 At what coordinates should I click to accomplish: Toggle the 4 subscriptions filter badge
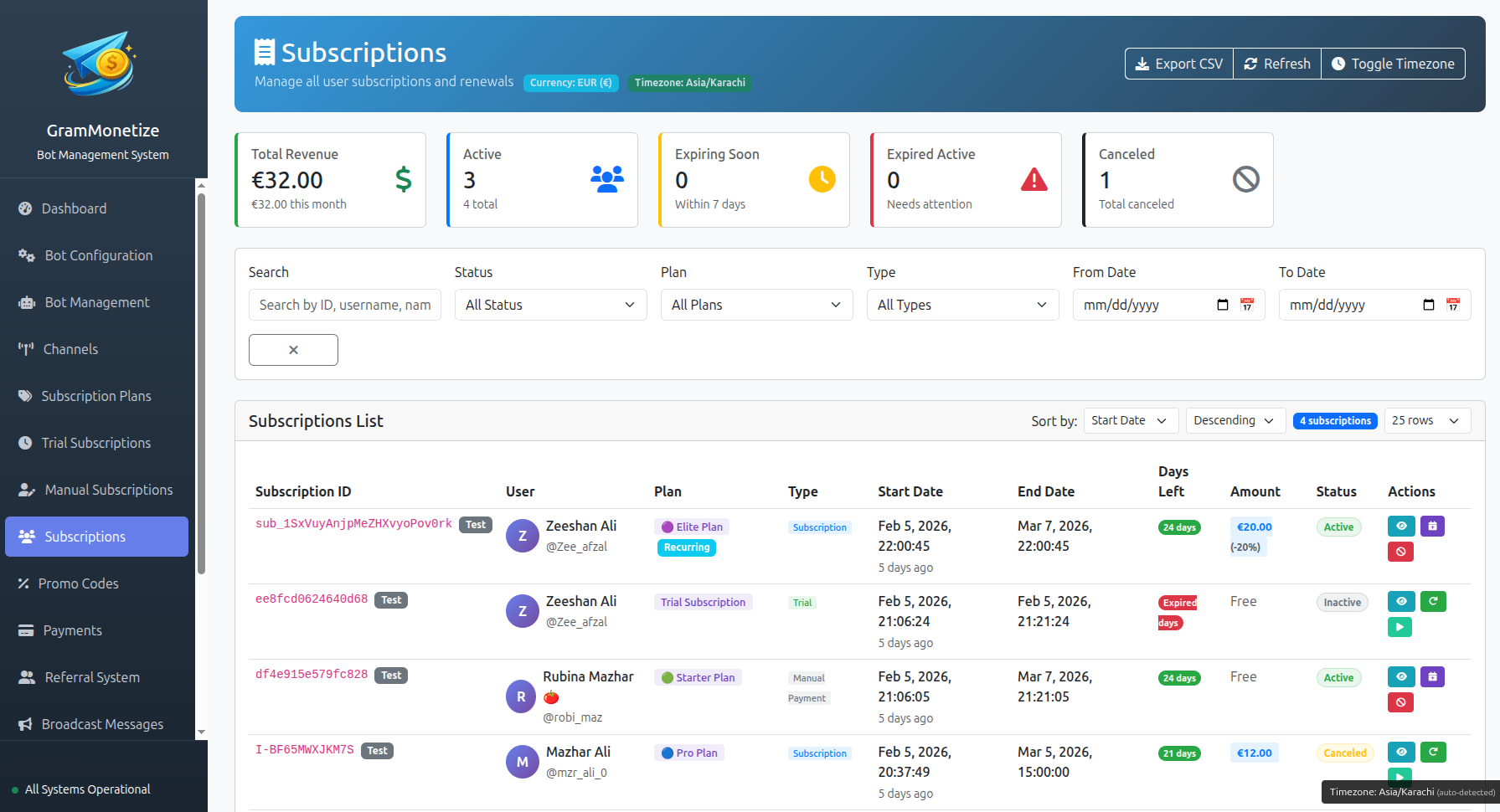pos(1335,420)
